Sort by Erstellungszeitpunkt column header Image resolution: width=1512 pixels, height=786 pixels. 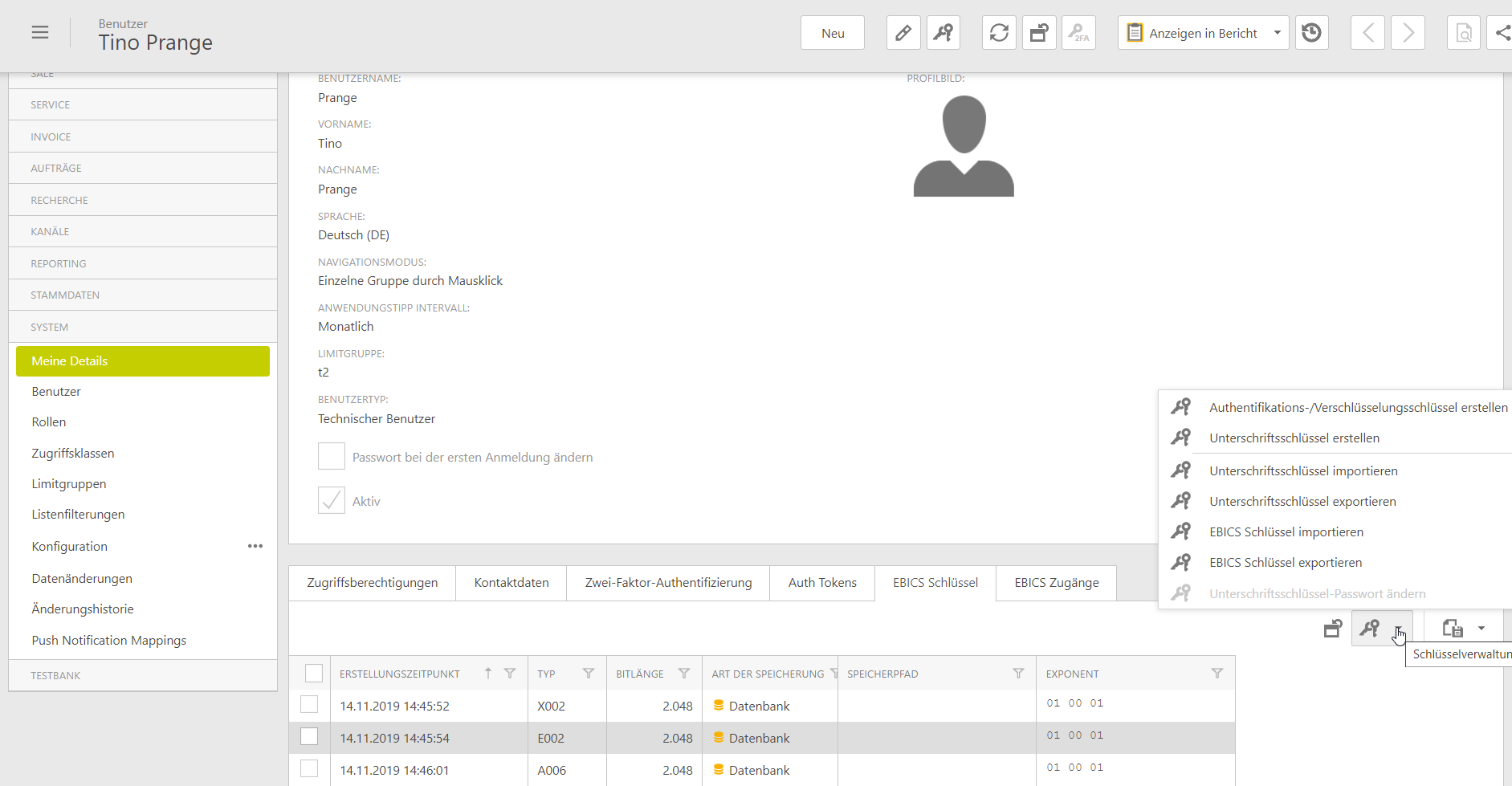click(400, 674)
